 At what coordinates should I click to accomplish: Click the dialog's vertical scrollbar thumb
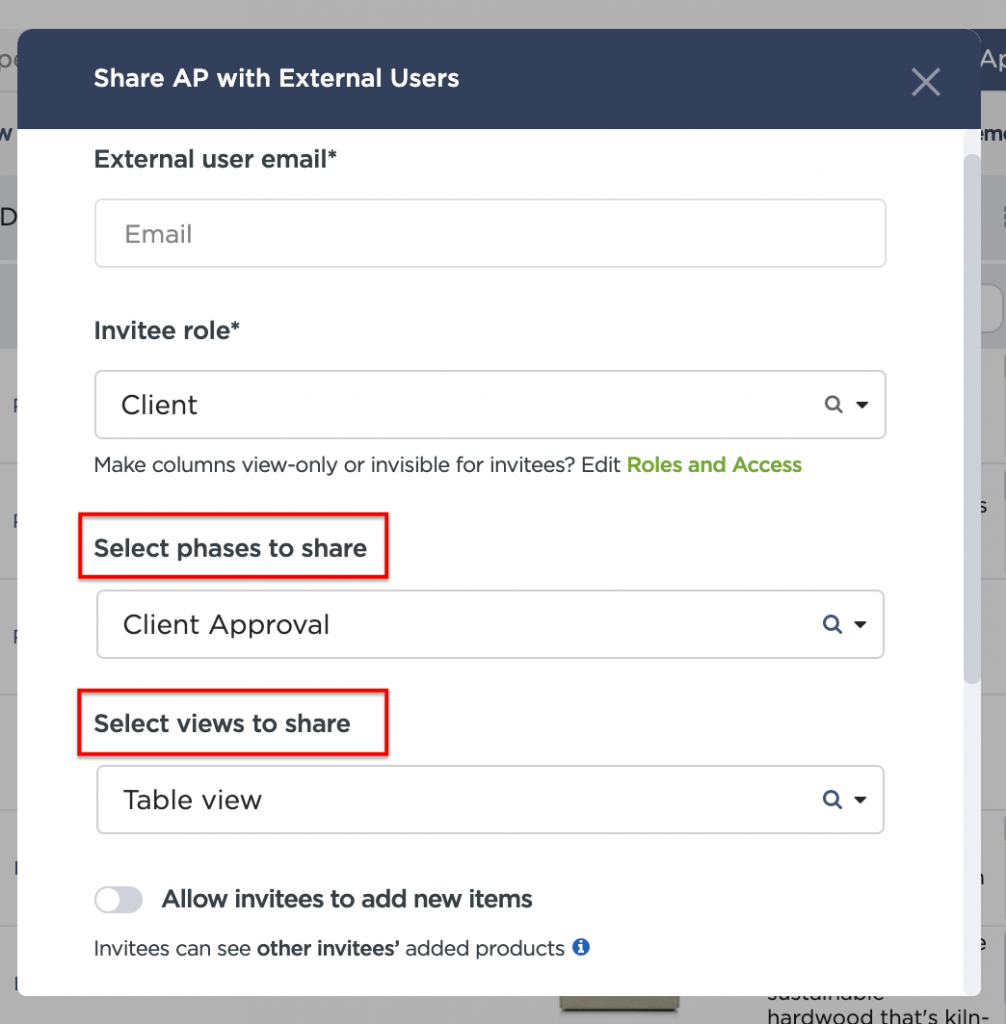(x=972, y=418)
